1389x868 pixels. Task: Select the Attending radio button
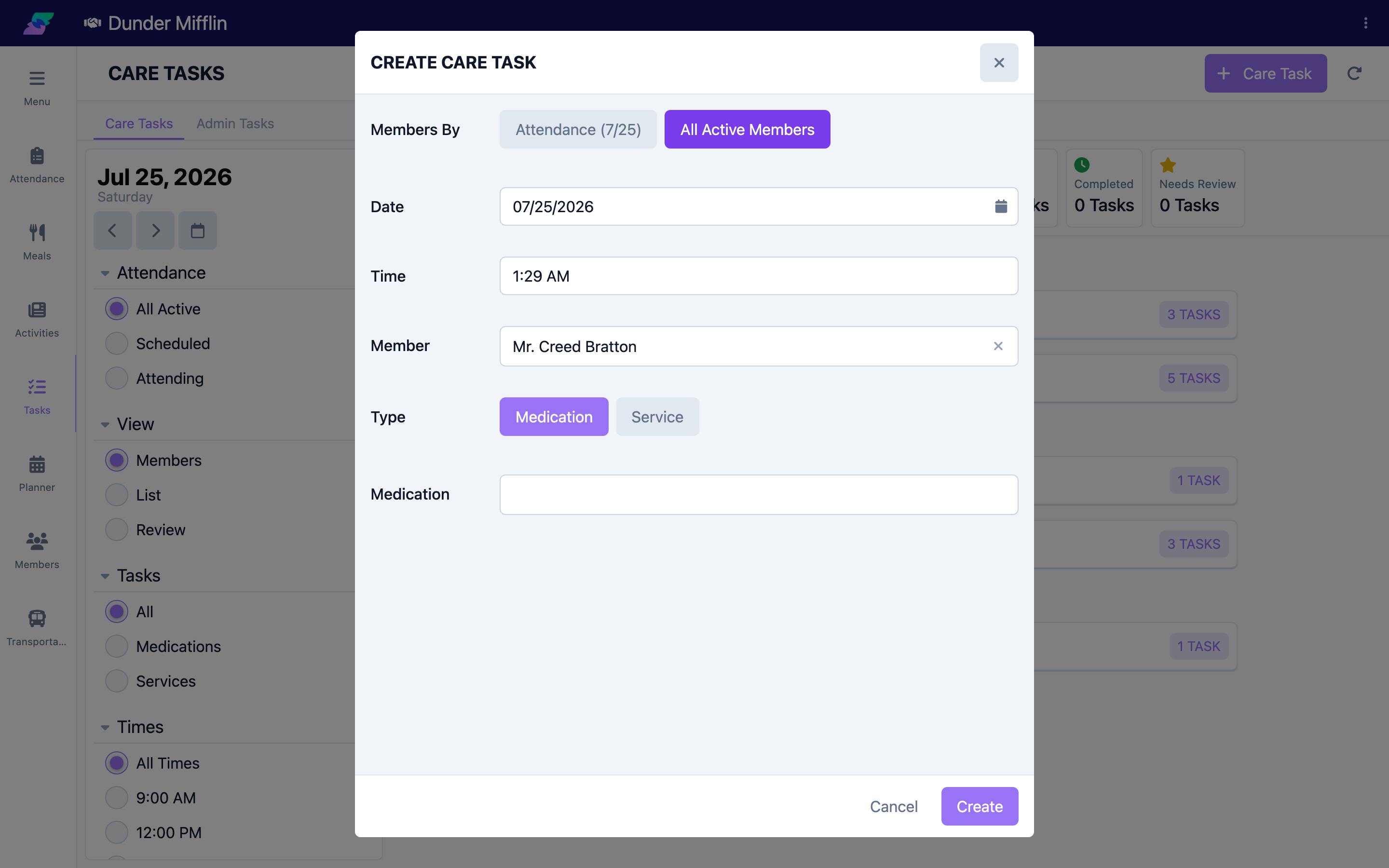click(x=117, y=379)
